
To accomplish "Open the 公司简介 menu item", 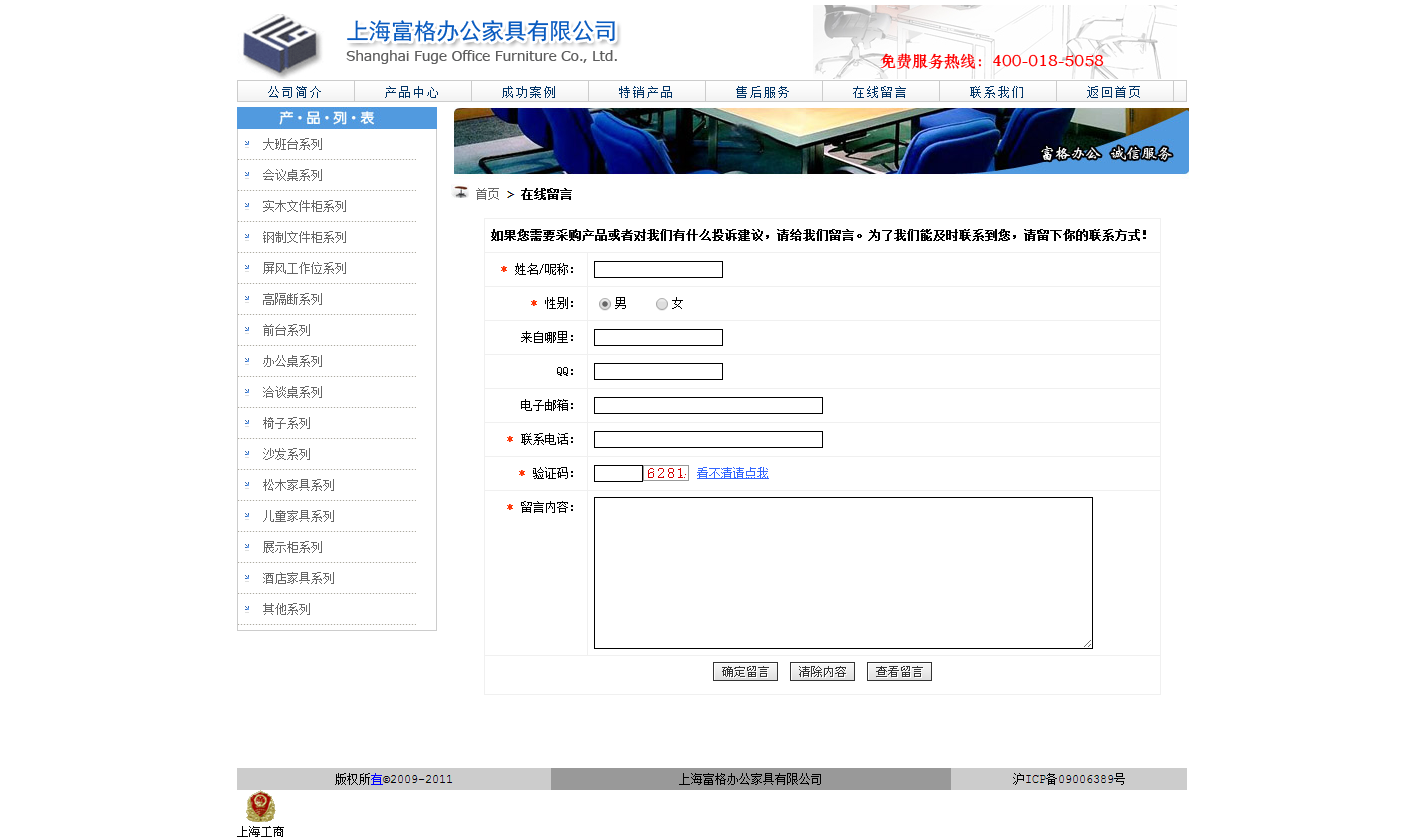I will click(295, 92).
